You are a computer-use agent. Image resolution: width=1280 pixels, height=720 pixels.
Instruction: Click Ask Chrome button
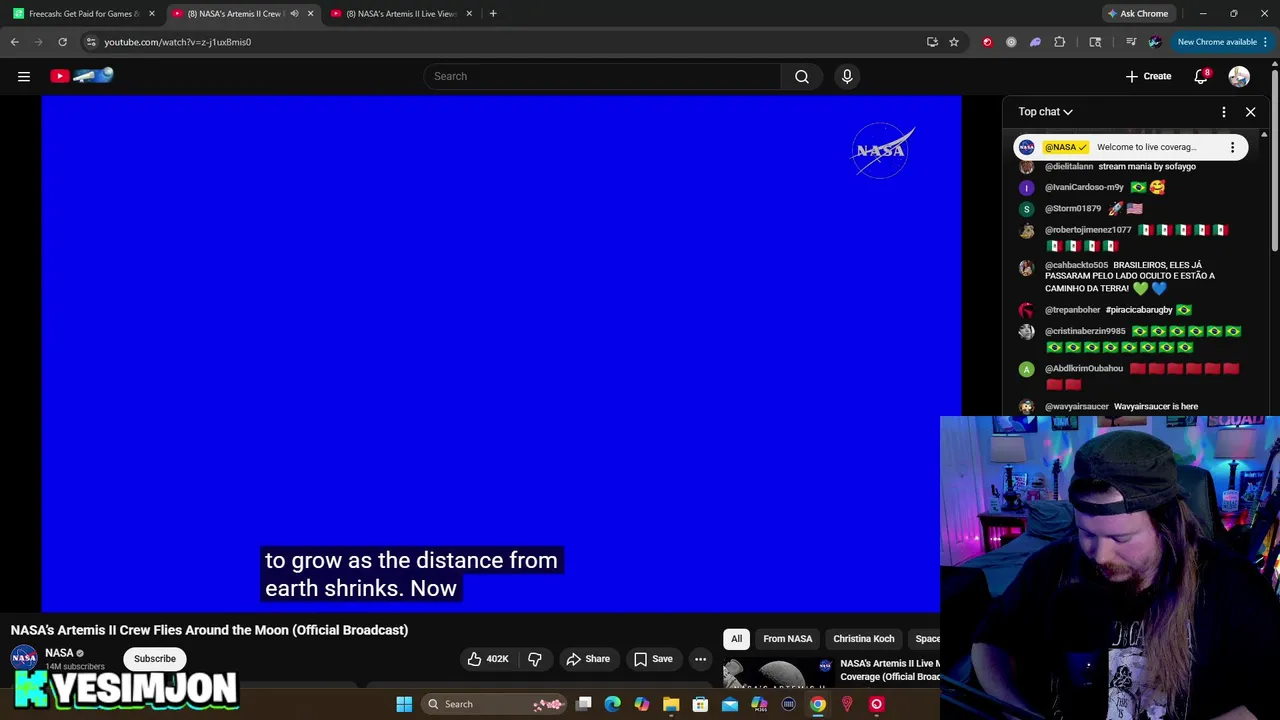point(1137,14)
